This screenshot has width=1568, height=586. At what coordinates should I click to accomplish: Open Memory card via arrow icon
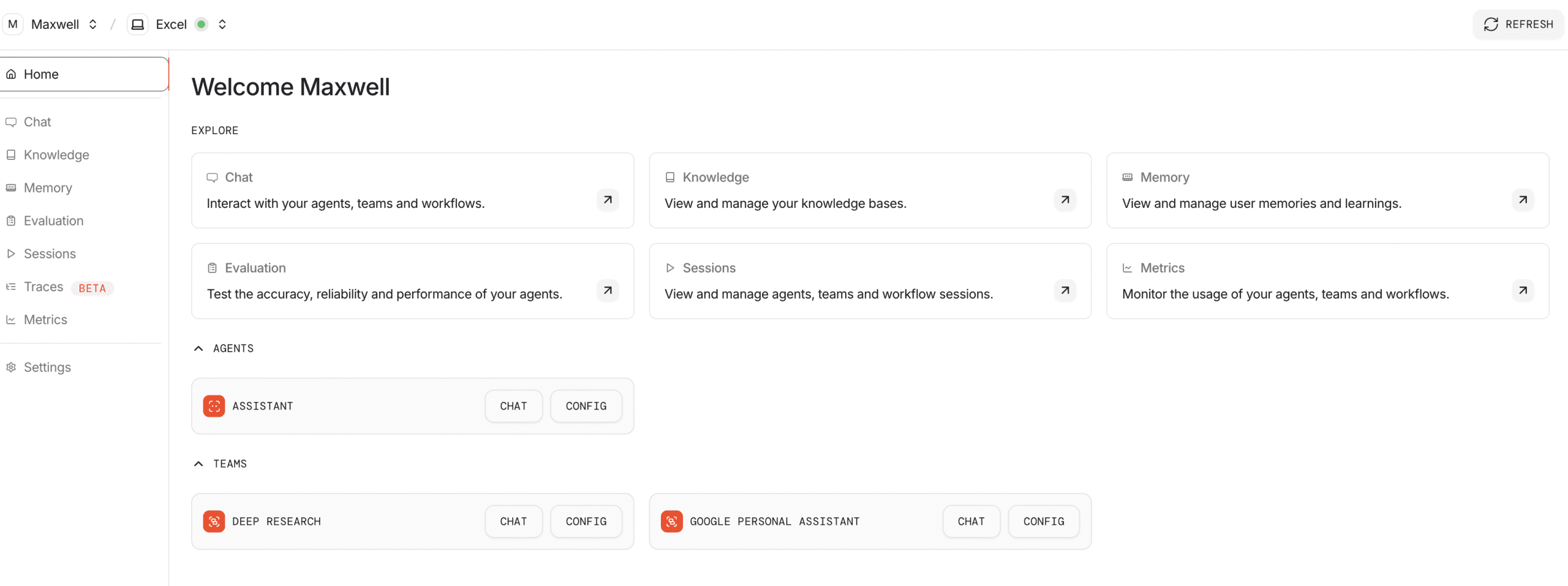(x=1522, y=200)
